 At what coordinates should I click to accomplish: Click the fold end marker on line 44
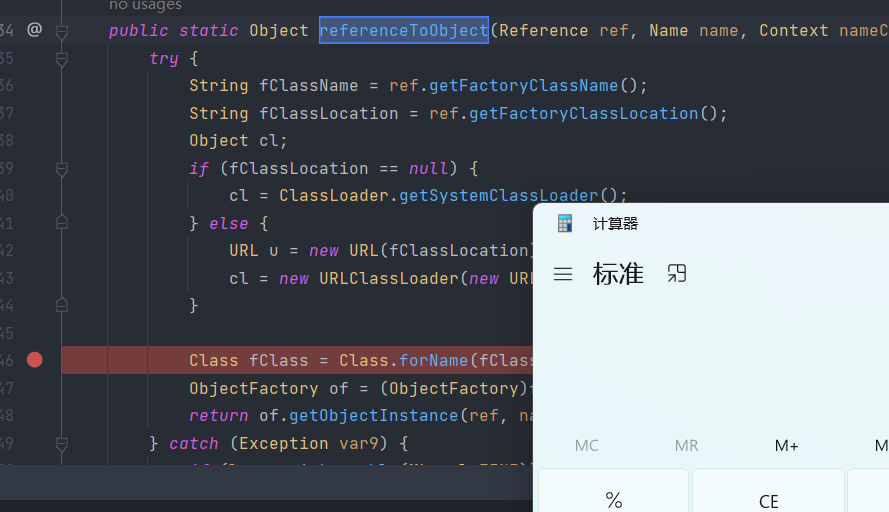(62, 304)
